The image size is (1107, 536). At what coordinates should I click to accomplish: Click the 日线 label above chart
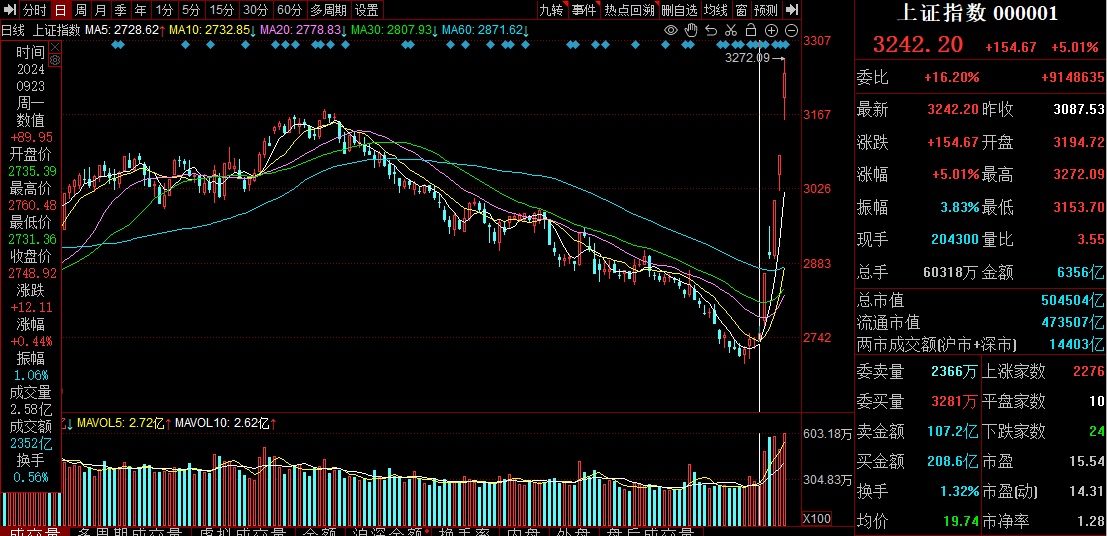click(x=12, y=30)
